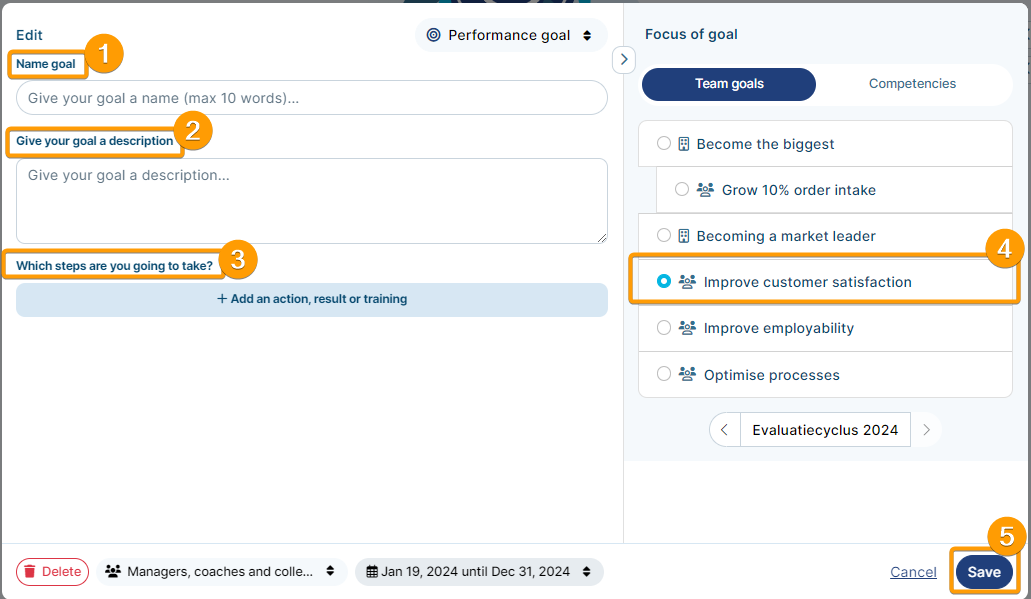Select the Optimise processes radio button
This screenshot has height=599, width=1031.
[664, 374]
